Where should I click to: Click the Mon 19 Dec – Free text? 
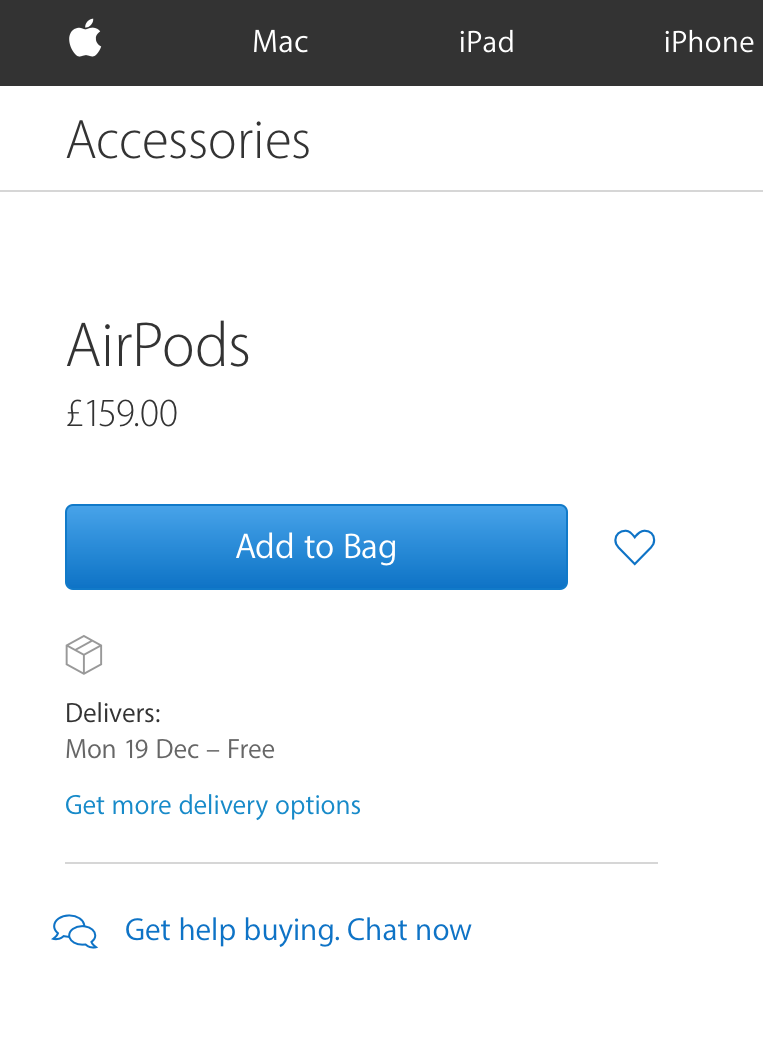(x=169, y=749)
